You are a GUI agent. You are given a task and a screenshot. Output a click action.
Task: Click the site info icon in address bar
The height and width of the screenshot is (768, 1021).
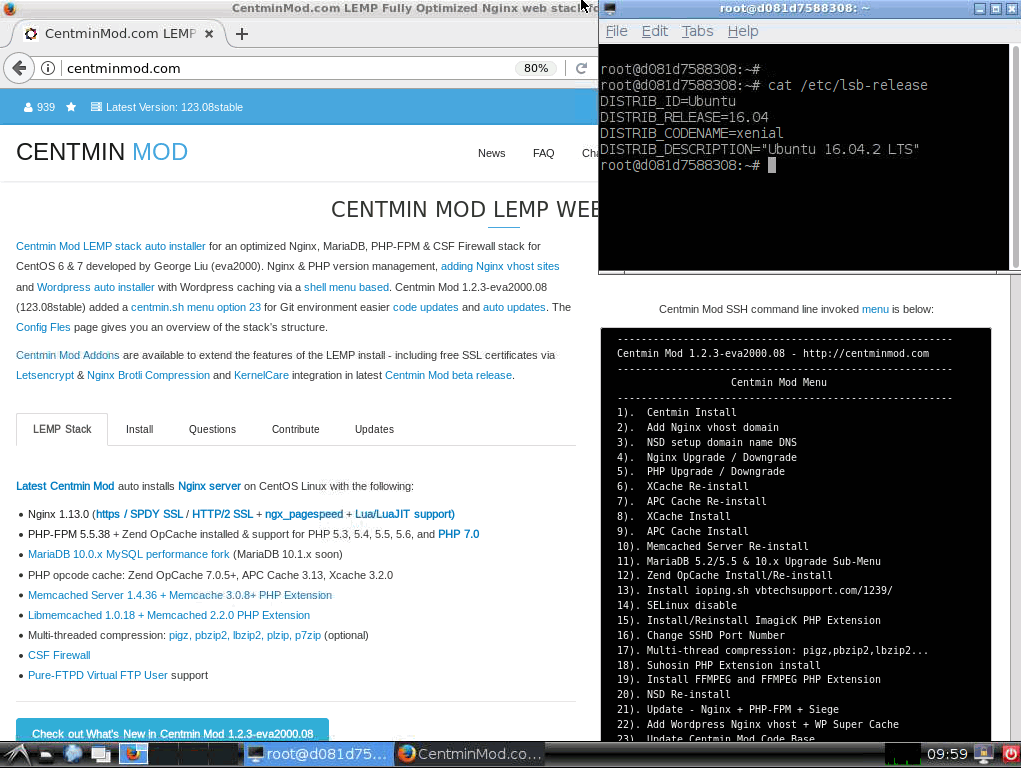[x=48, y=68]
